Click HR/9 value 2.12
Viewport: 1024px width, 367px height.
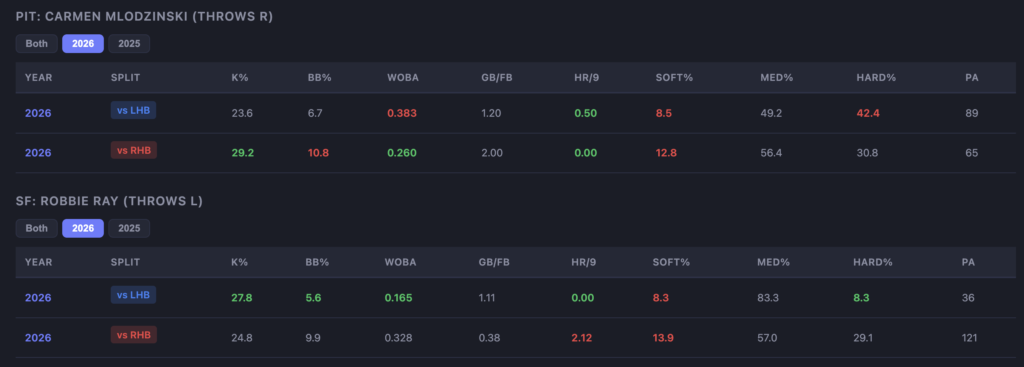tap(582, 338)
